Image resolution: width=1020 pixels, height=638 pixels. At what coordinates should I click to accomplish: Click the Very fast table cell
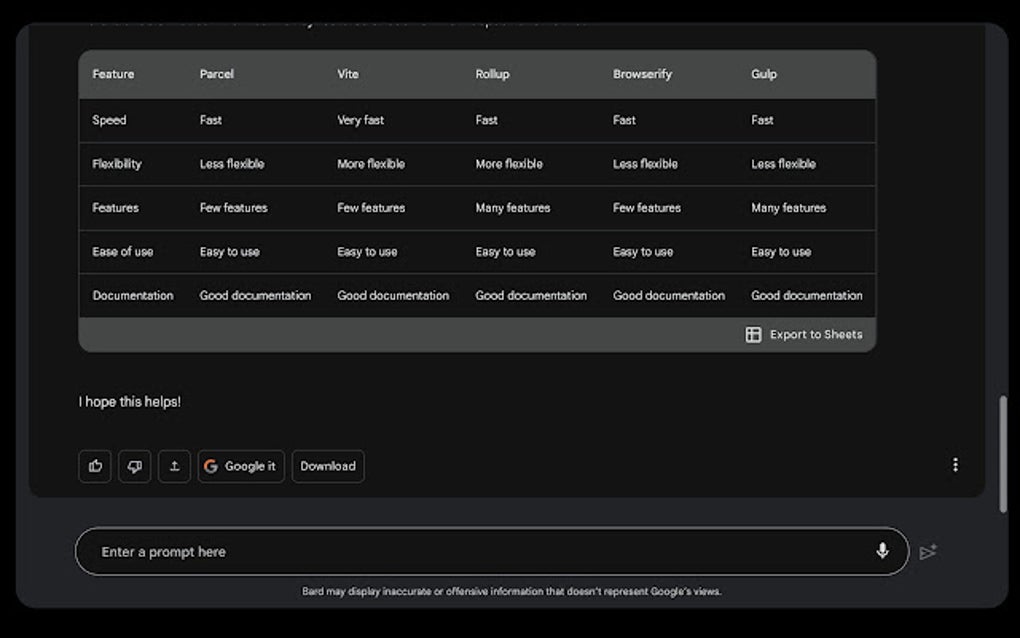tap(361, 120)
